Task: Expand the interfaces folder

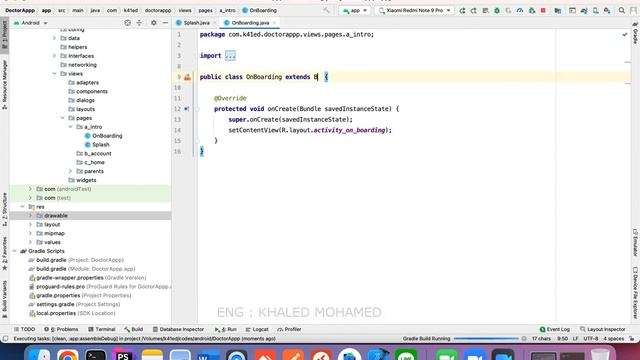Action: tap(54, 56)
